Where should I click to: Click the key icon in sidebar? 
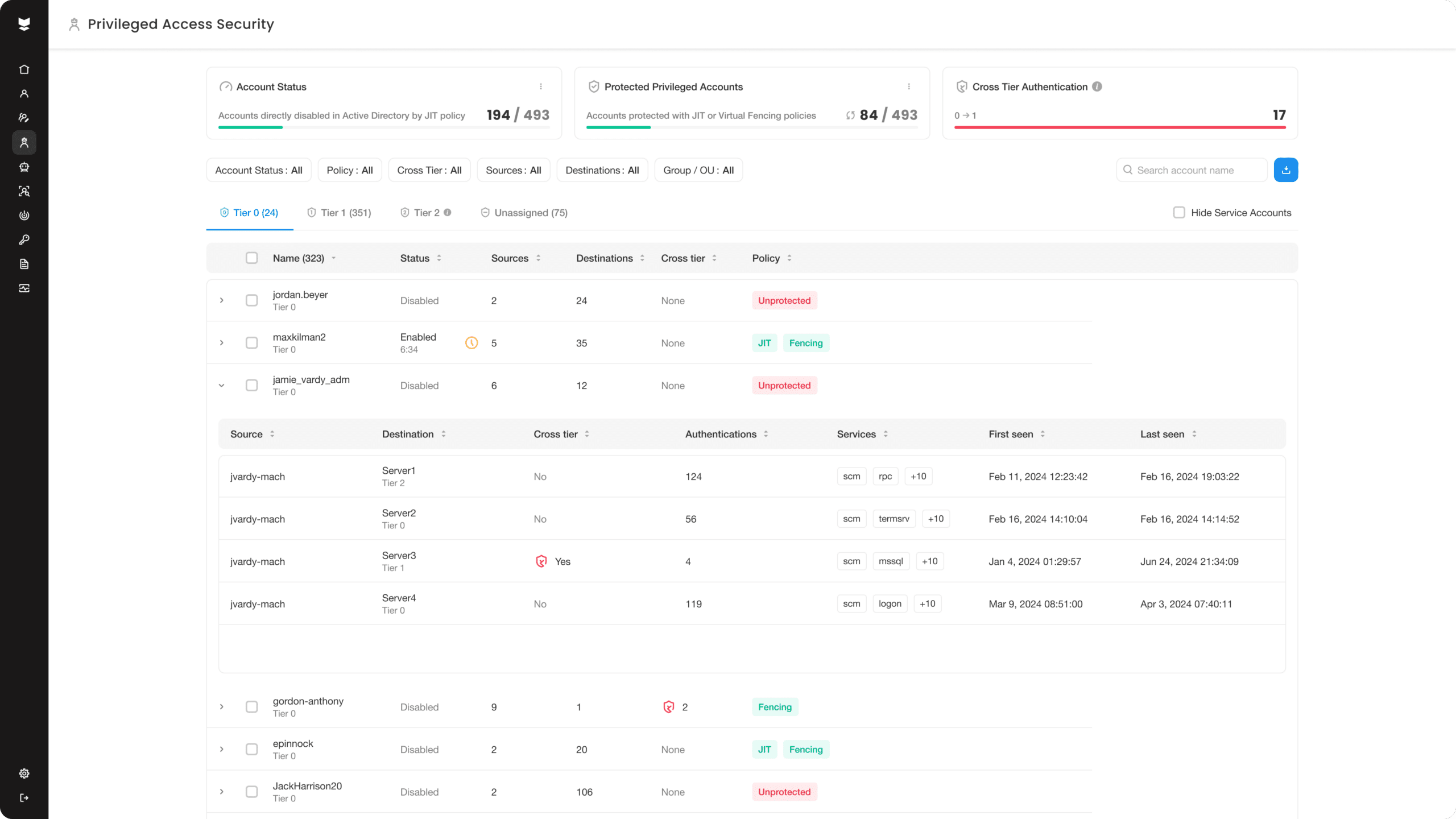coord(24,239)
